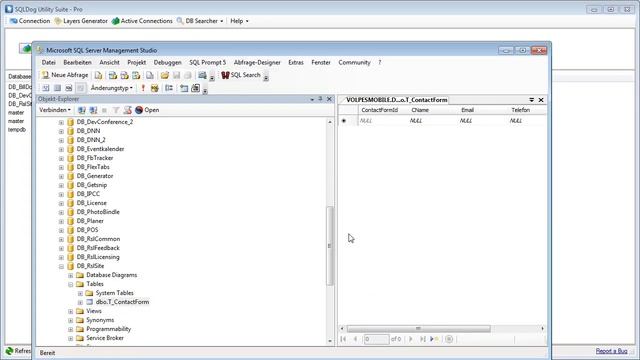Click the Email column header
This screenshot has width=640, height=360.
[x=468, y=110]
